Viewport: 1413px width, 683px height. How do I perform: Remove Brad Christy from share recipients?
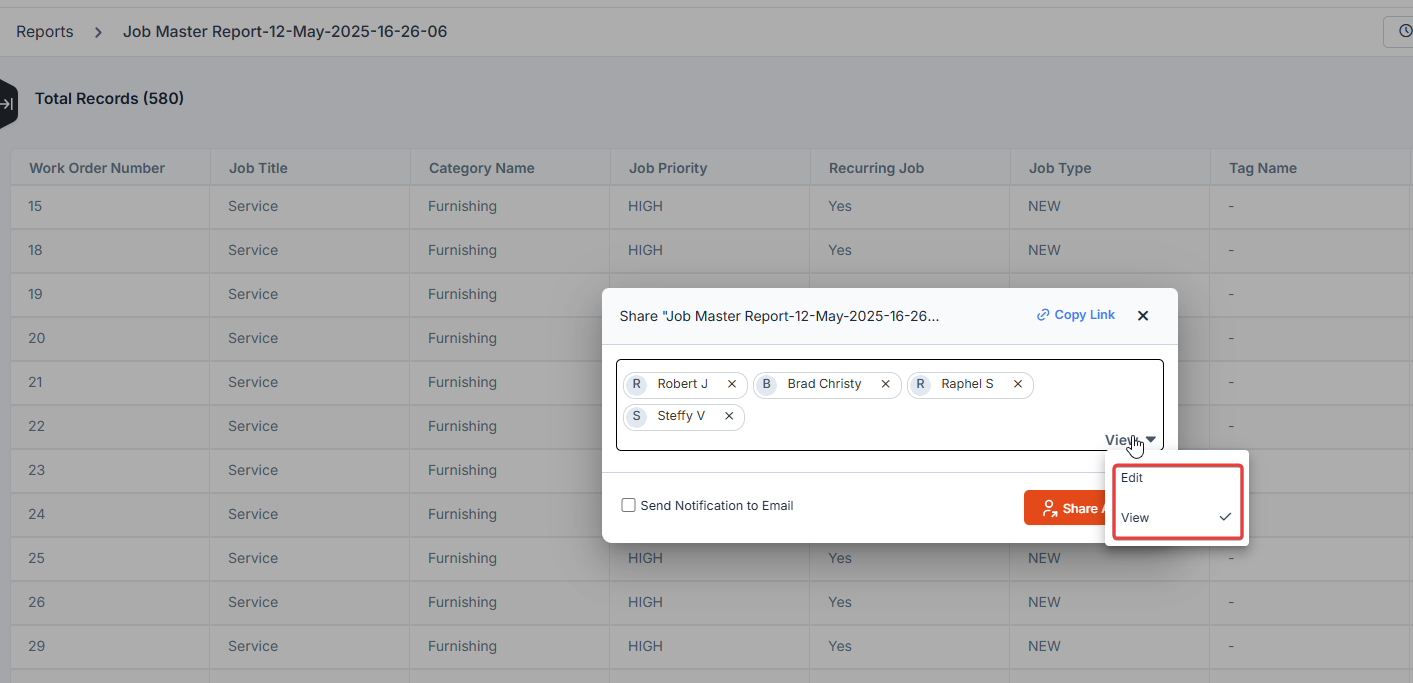(886, 384)
